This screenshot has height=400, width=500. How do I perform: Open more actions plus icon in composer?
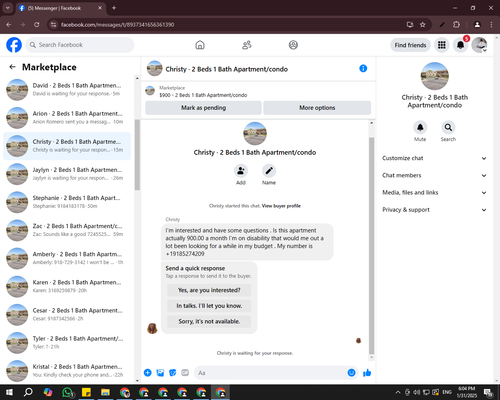click(x=148, y=373)
